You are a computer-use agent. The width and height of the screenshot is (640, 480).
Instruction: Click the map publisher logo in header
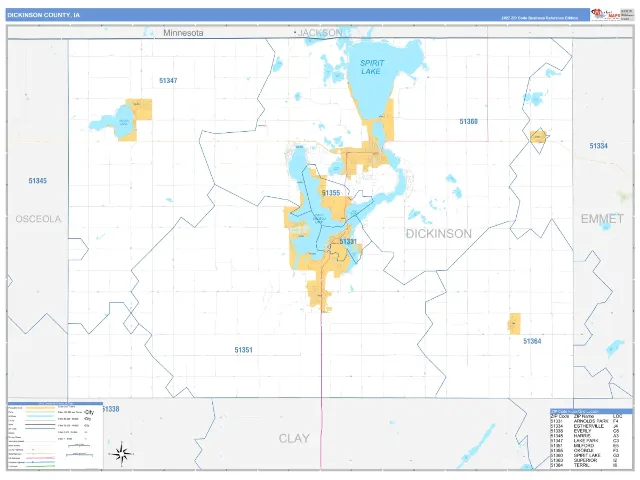605,14
